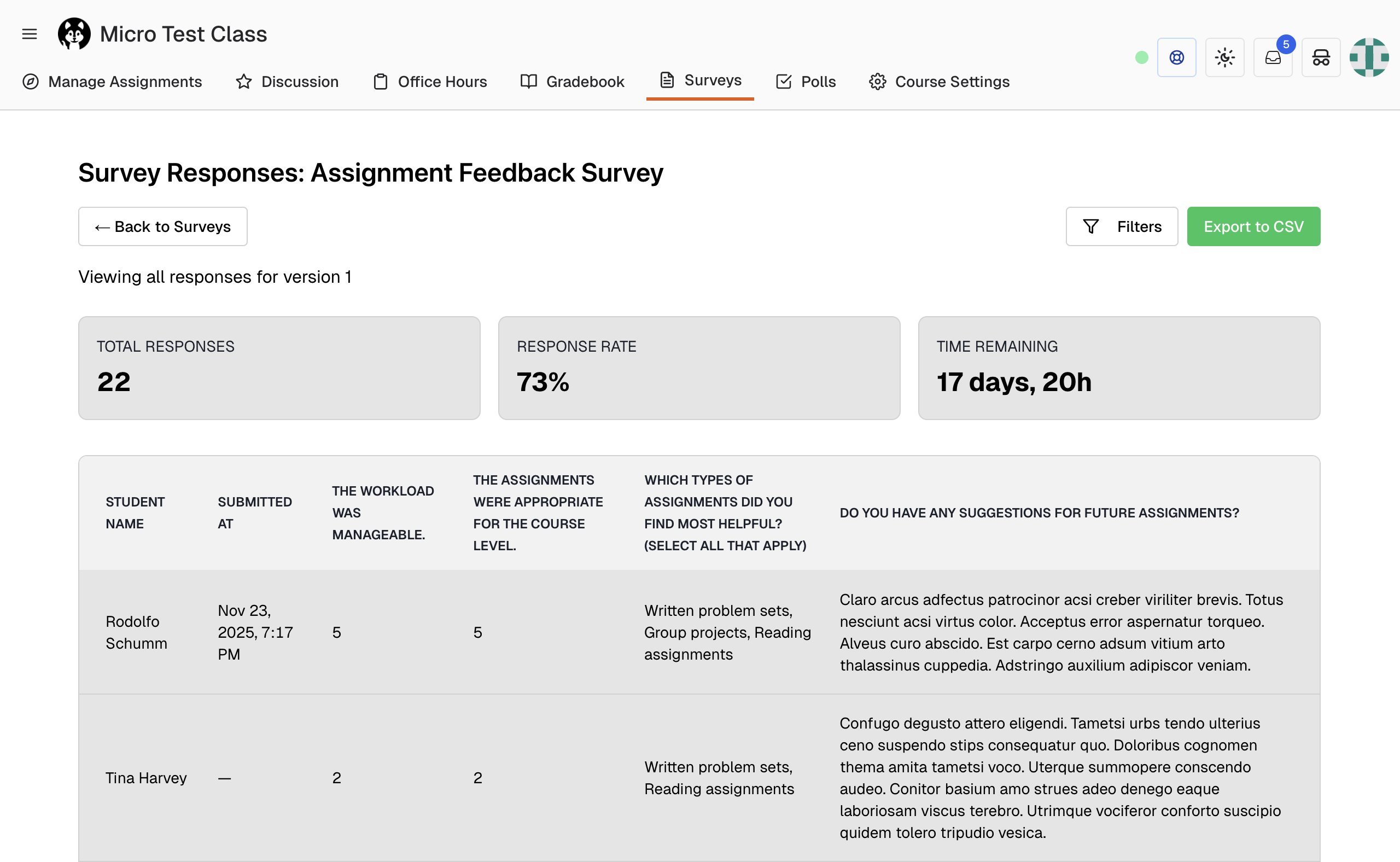Export survey responses to CSV

[x=1253, y=226]
